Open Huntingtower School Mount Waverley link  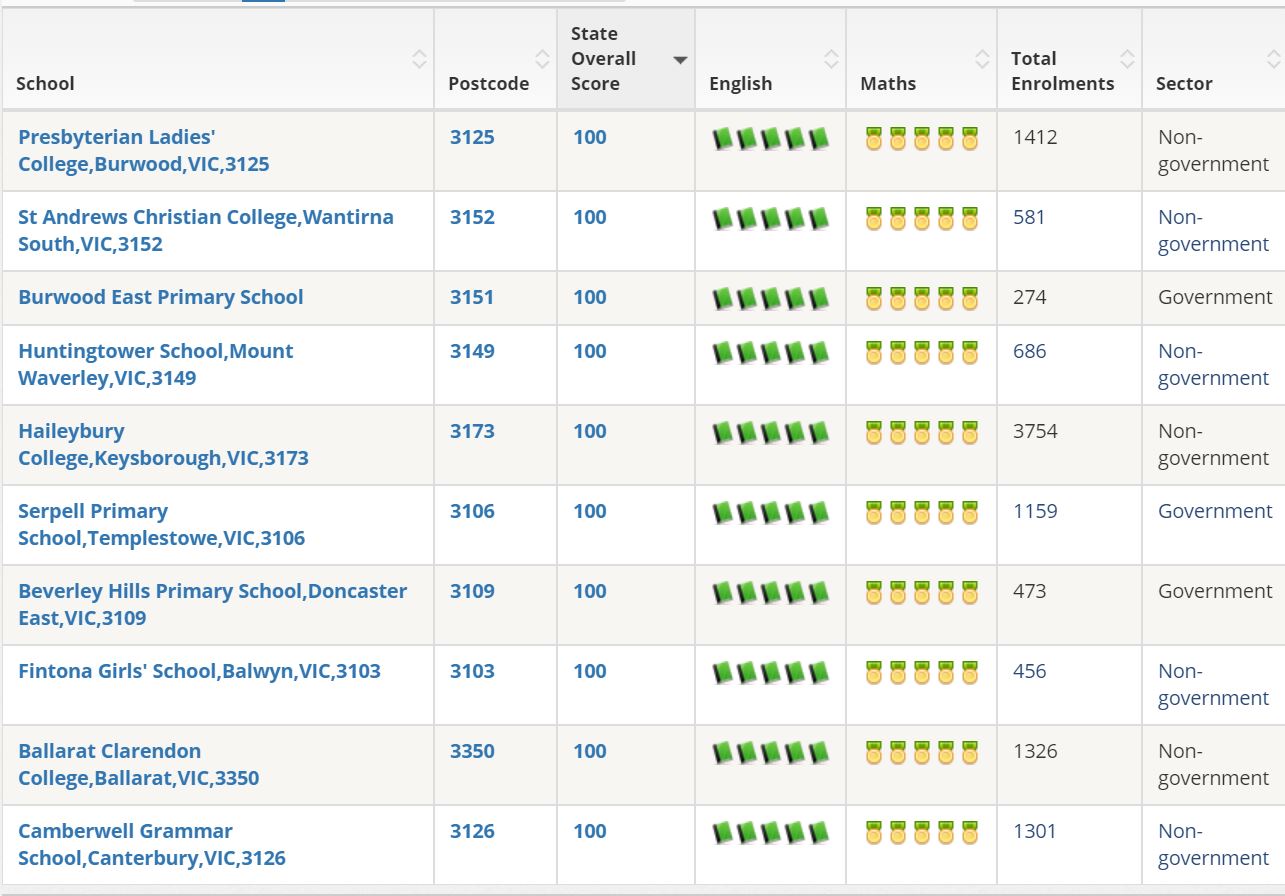click(156, 364)
